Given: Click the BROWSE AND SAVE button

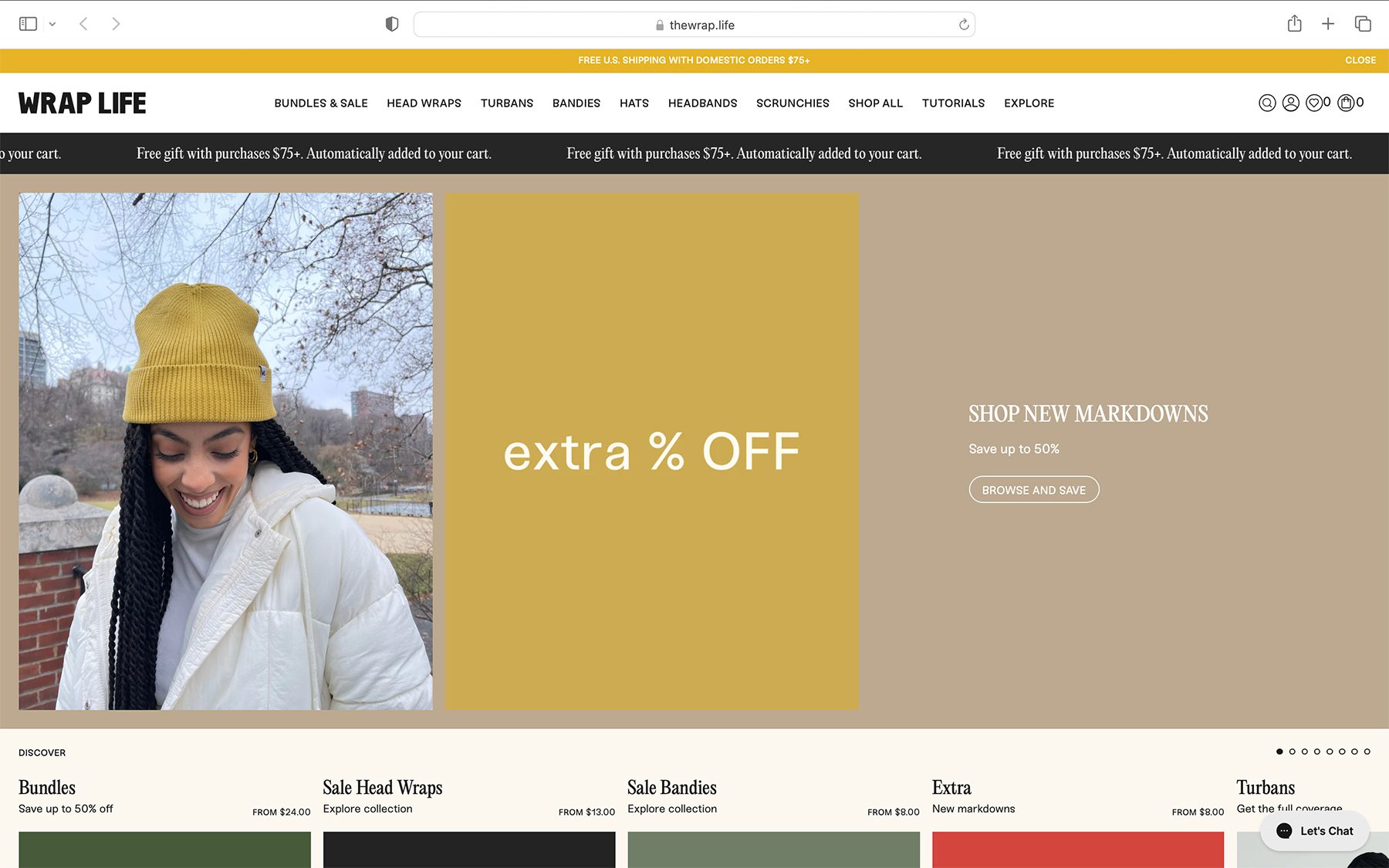Looking at the screenshot, I should coord(1033,489).
